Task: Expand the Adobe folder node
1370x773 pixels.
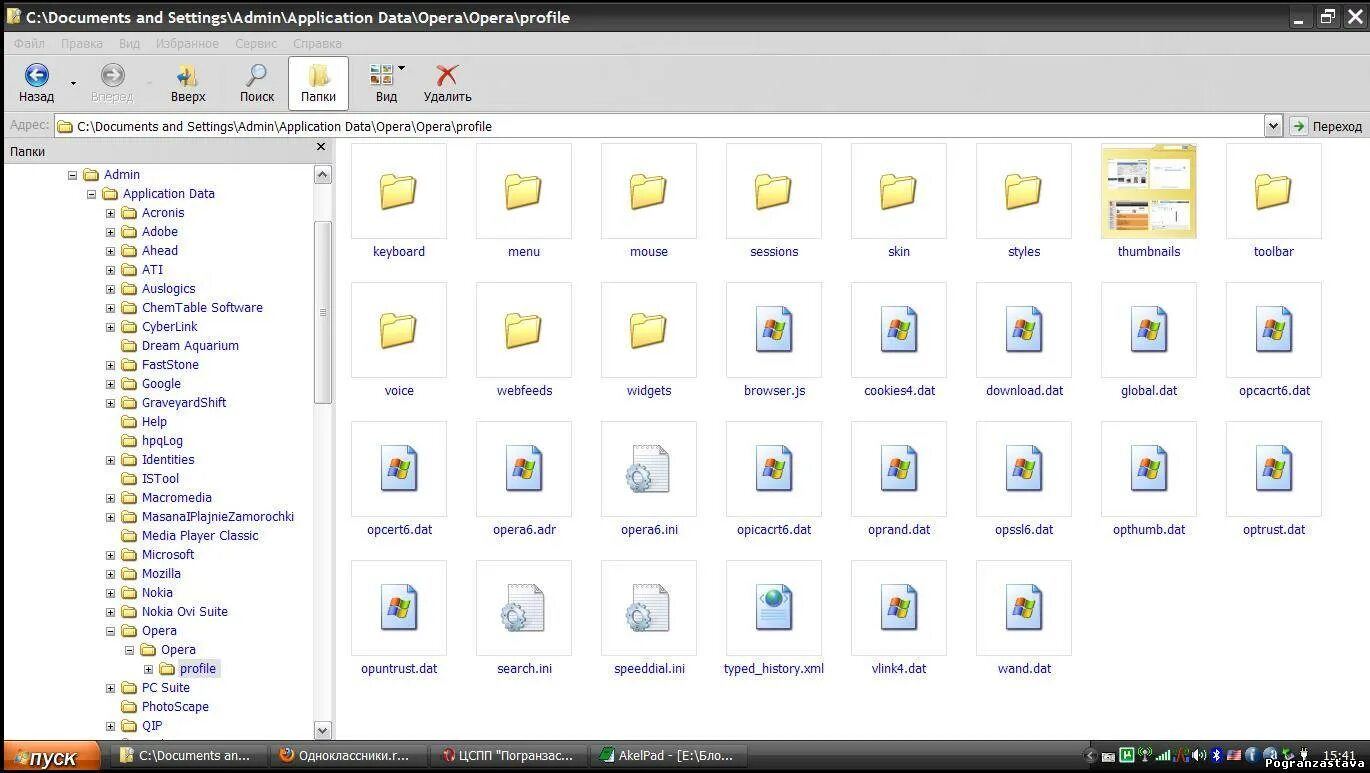Action: (110, 232)
